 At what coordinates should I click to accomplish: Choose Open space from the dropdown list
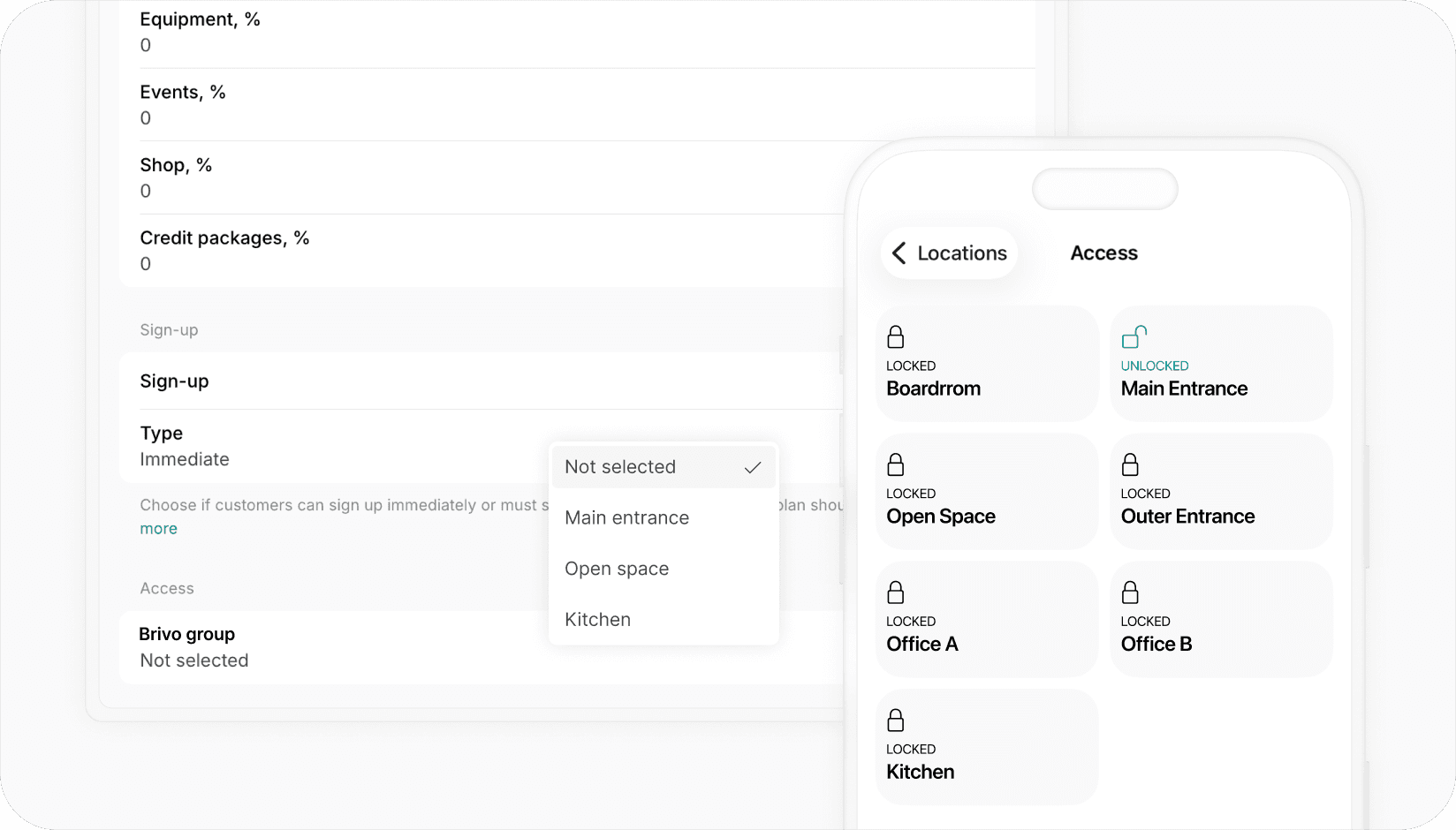pyautogui.click(x=617, y=570)
